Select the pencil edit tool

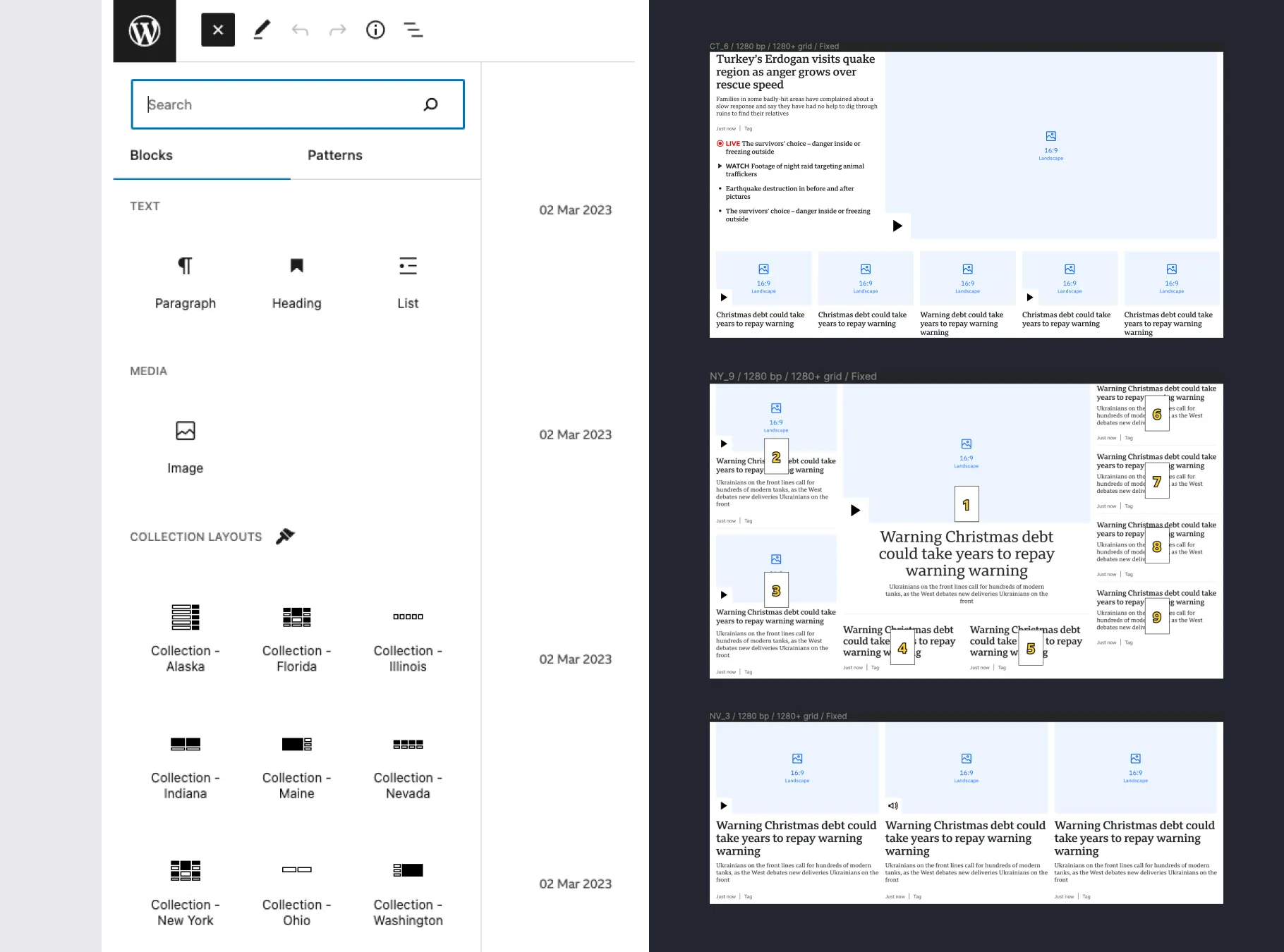[262, 30]
